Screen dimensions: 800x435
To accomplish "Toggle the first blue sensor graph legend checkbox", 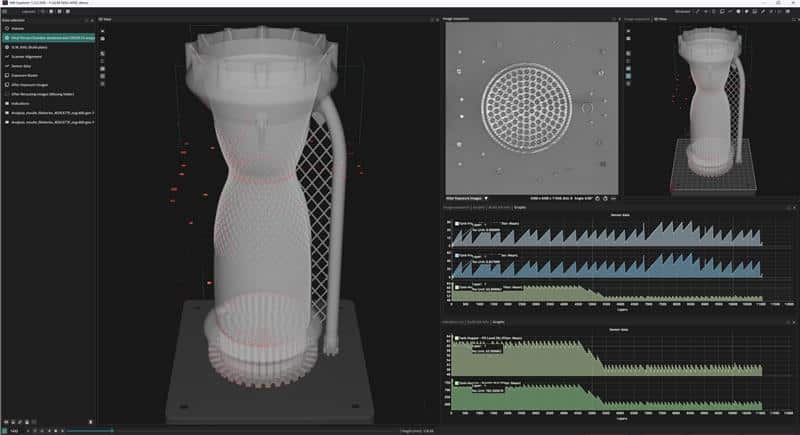I will tap(457, 224).
